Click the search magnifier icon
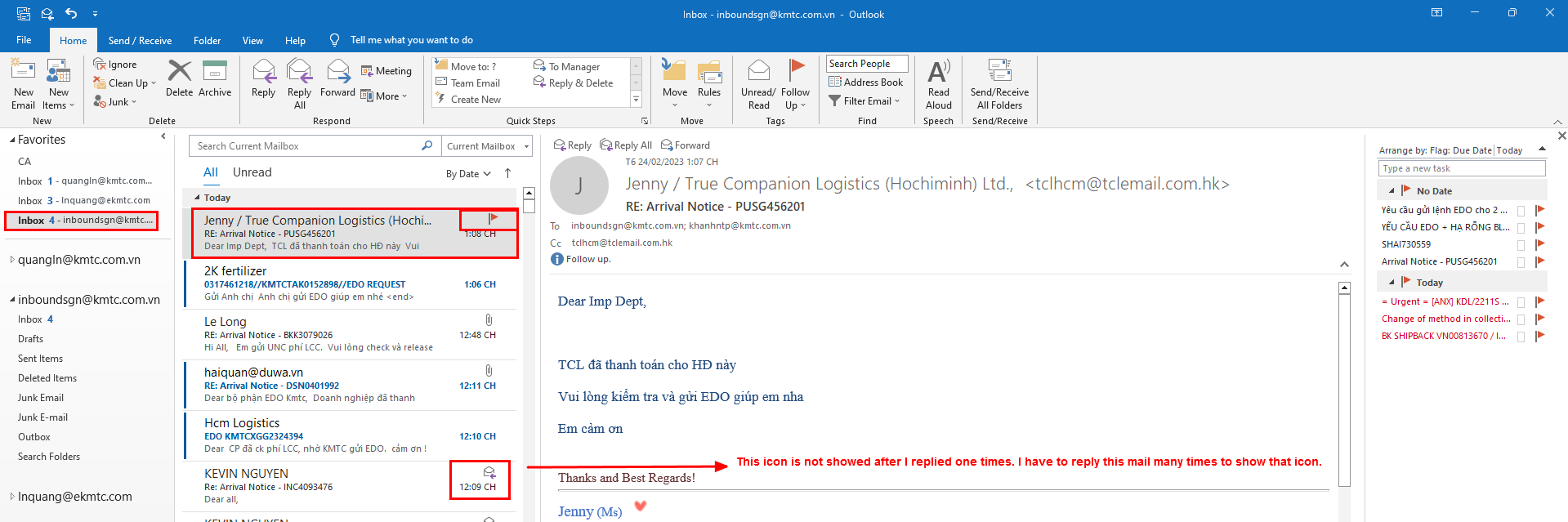Viewport: 1568px width, 522px height. coord(427,145)
